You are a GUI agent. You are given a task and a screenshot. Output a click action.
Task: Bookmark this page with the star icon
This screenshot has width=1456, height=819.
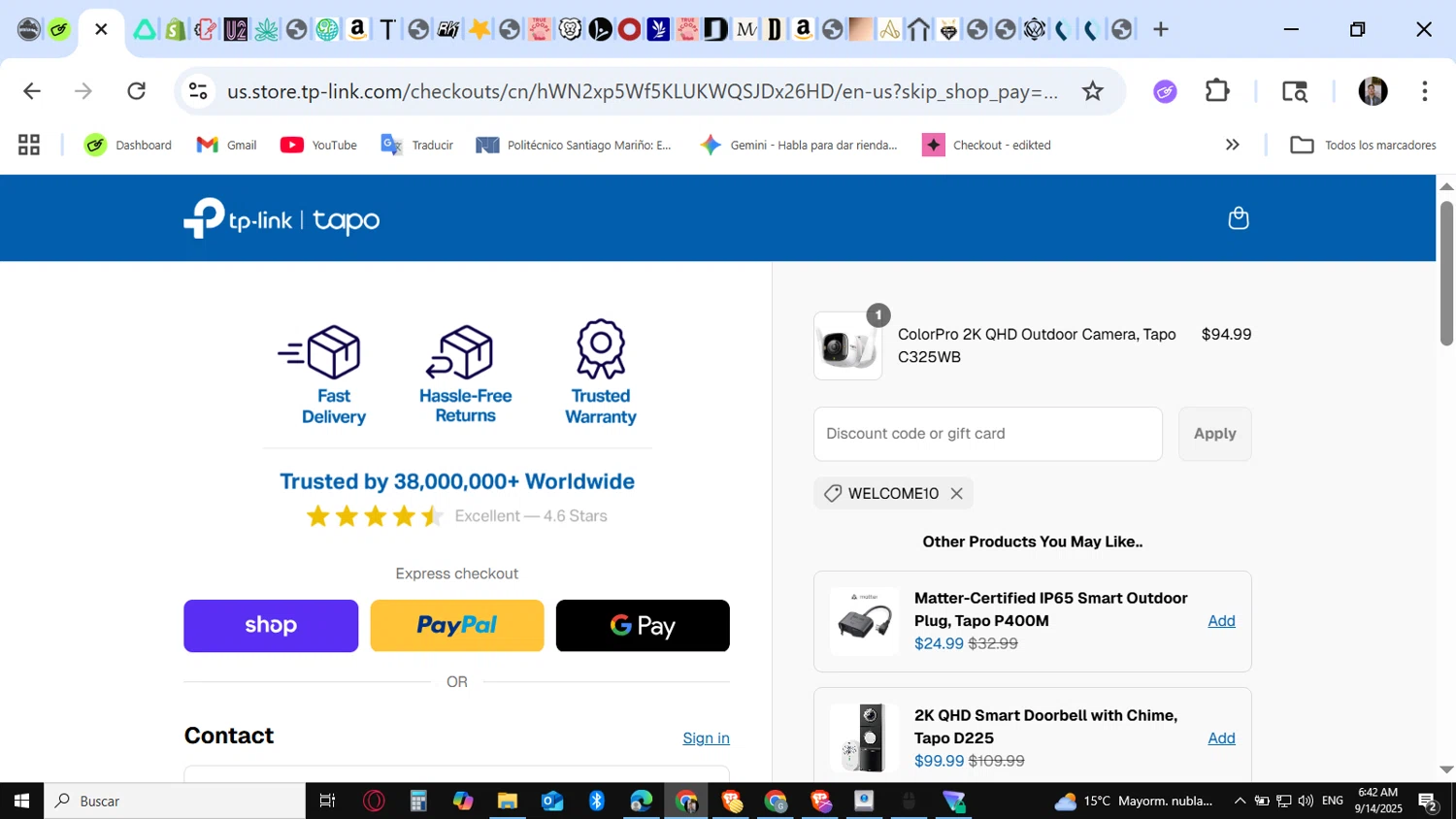1093,91
